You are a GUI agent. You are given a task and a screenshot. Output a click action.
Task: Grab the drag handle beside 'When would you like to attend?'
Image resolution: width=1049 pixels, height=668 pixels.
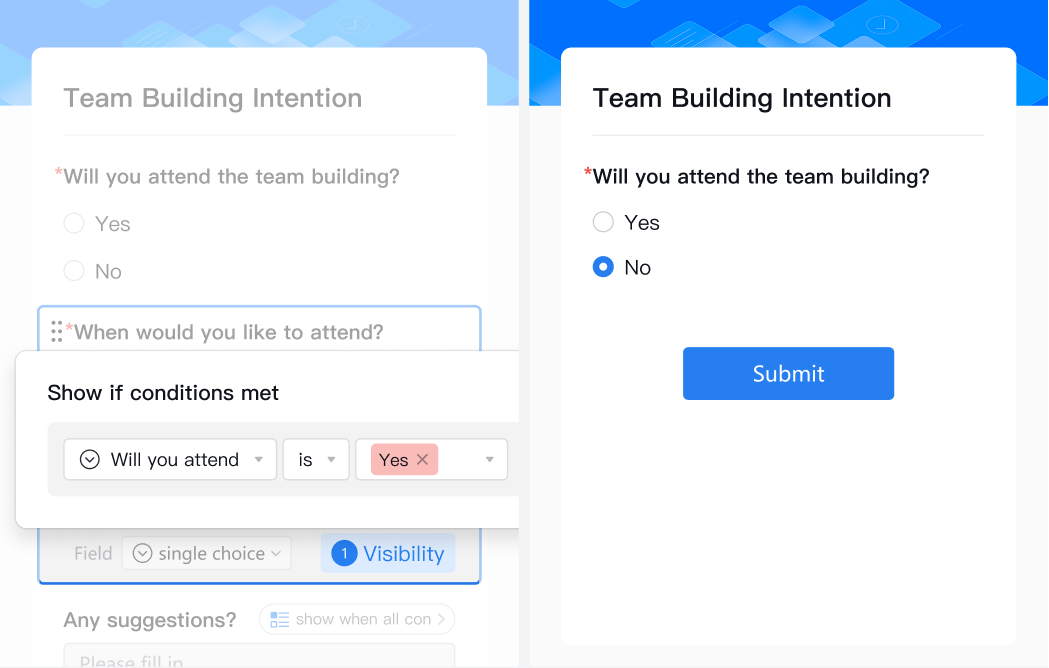point(57,332)
